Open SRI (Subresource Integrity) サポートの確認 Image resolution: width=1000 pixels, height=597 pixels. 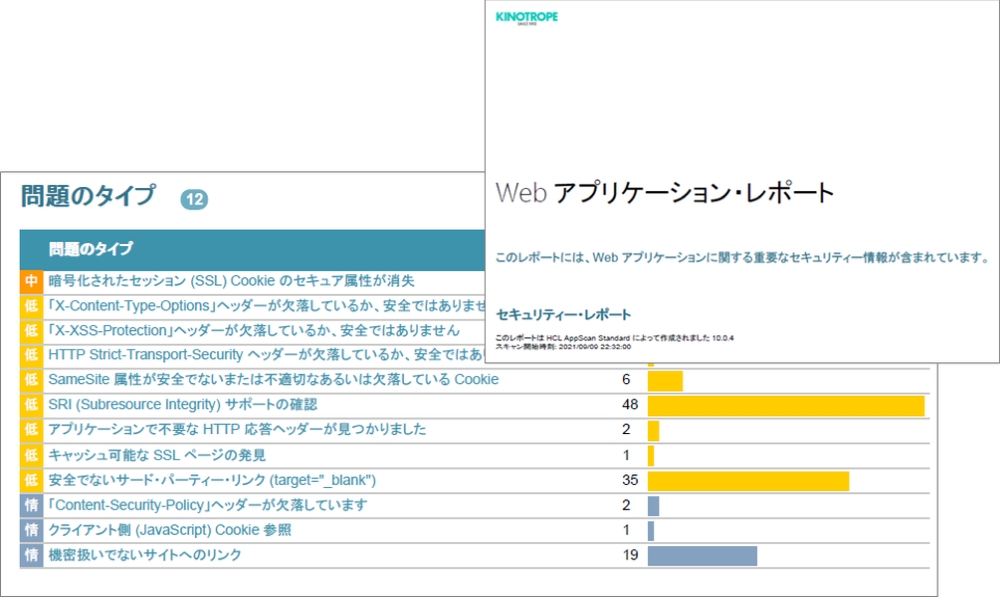pyautogui.click(x=182, y=405)
